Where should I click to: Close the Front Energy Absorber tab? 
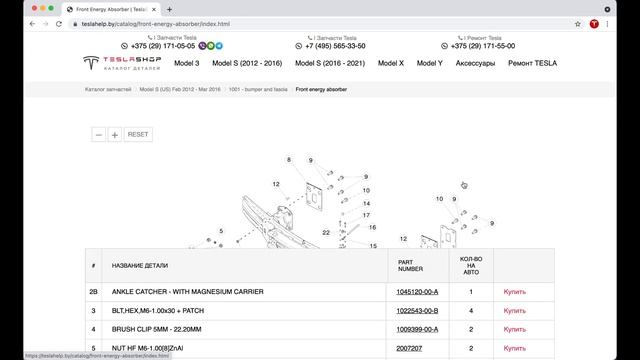click(x=154, y=9)
